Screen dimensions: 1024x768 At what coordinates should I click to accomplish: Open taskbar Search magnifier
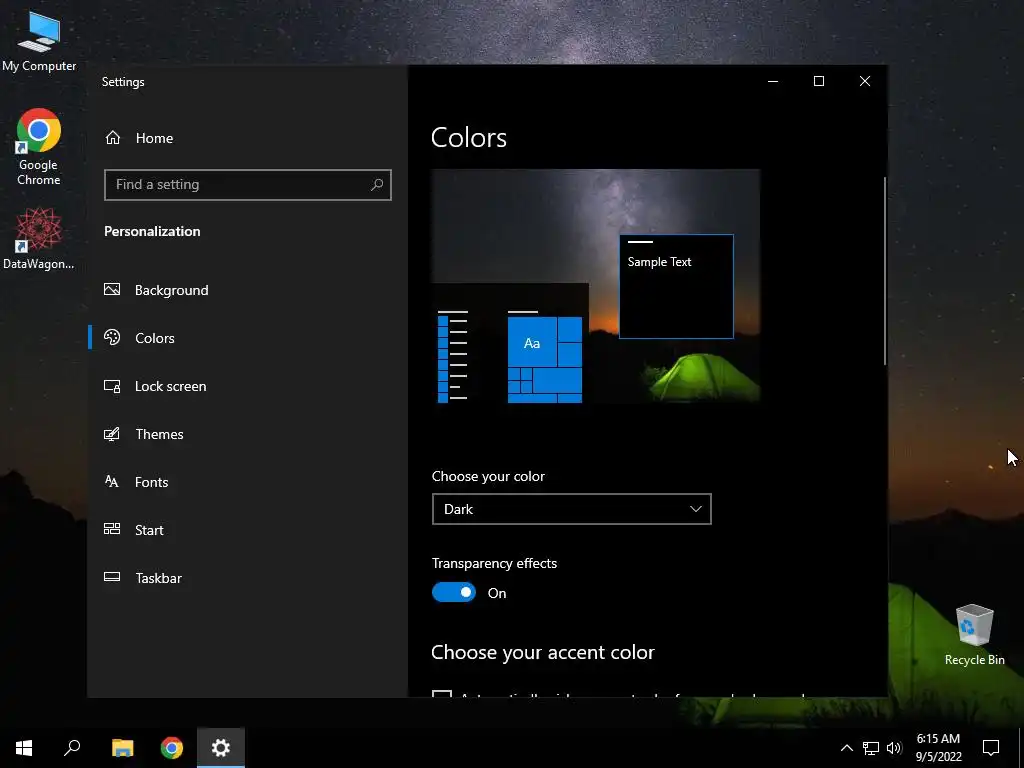point(72,748)
